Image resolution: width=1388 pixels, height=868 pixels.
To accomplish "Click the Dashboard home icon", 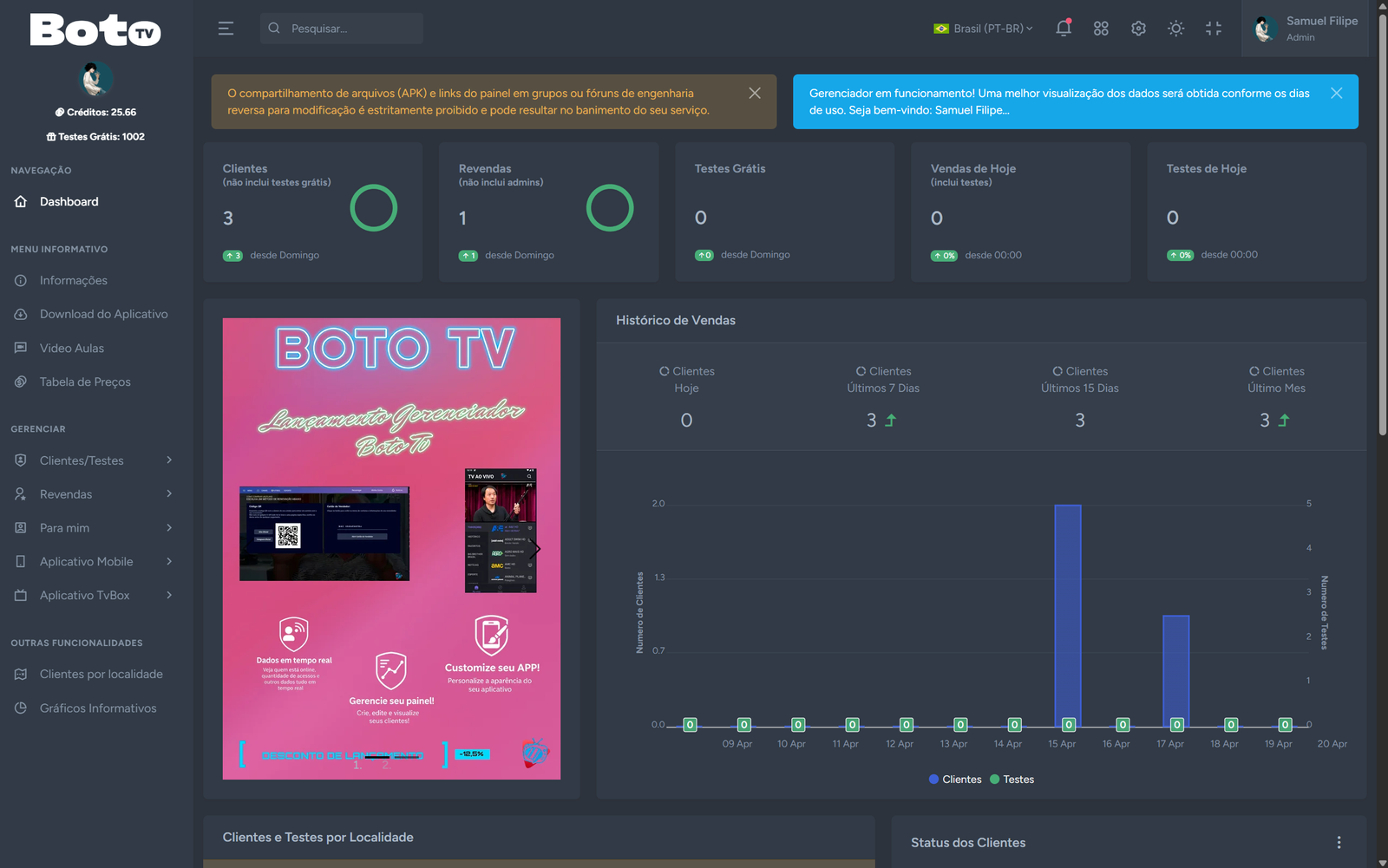I will pos(21,201).
